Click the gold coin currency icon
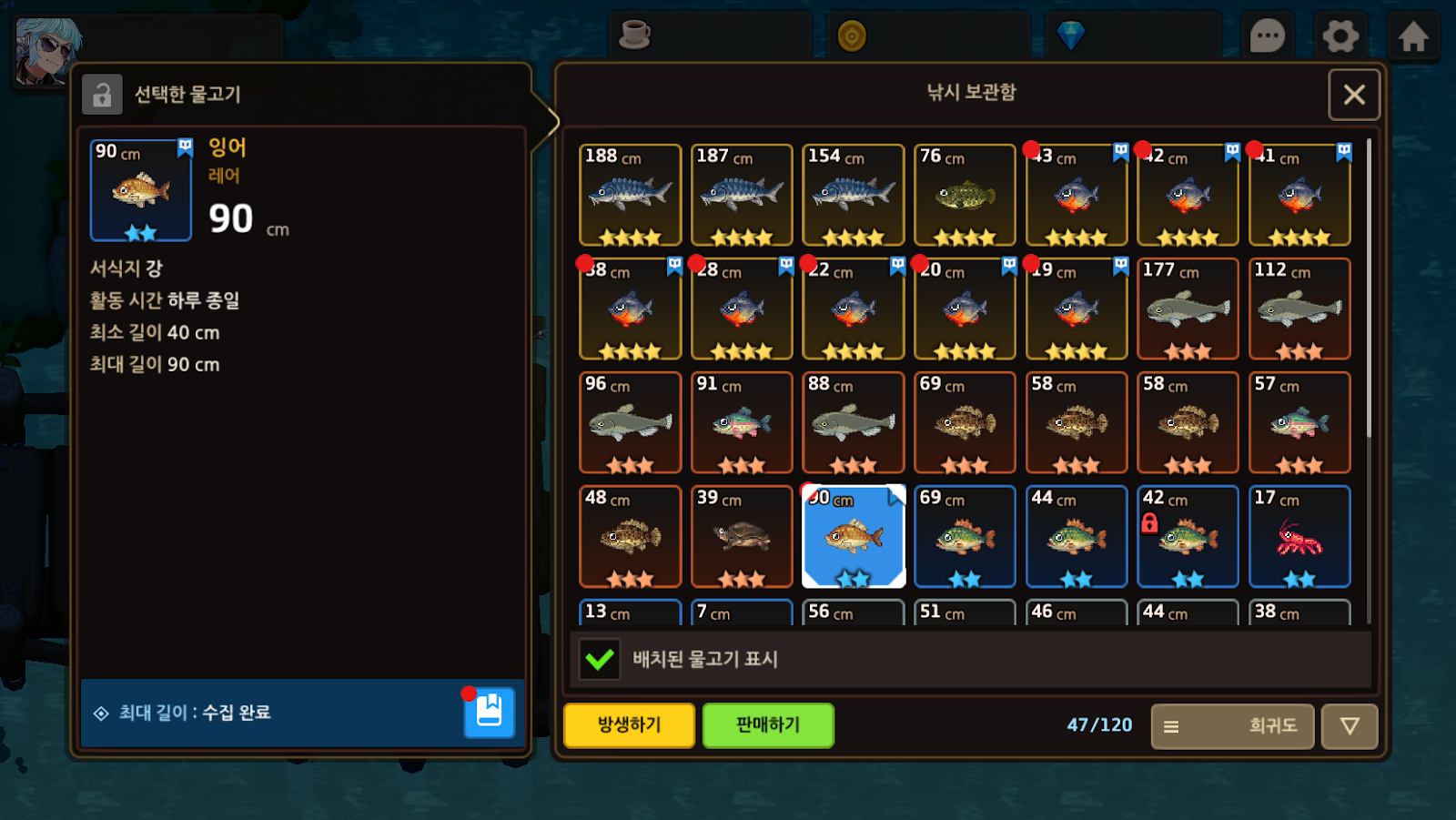This screenshot has width=1456, height=820. [852, 35]
